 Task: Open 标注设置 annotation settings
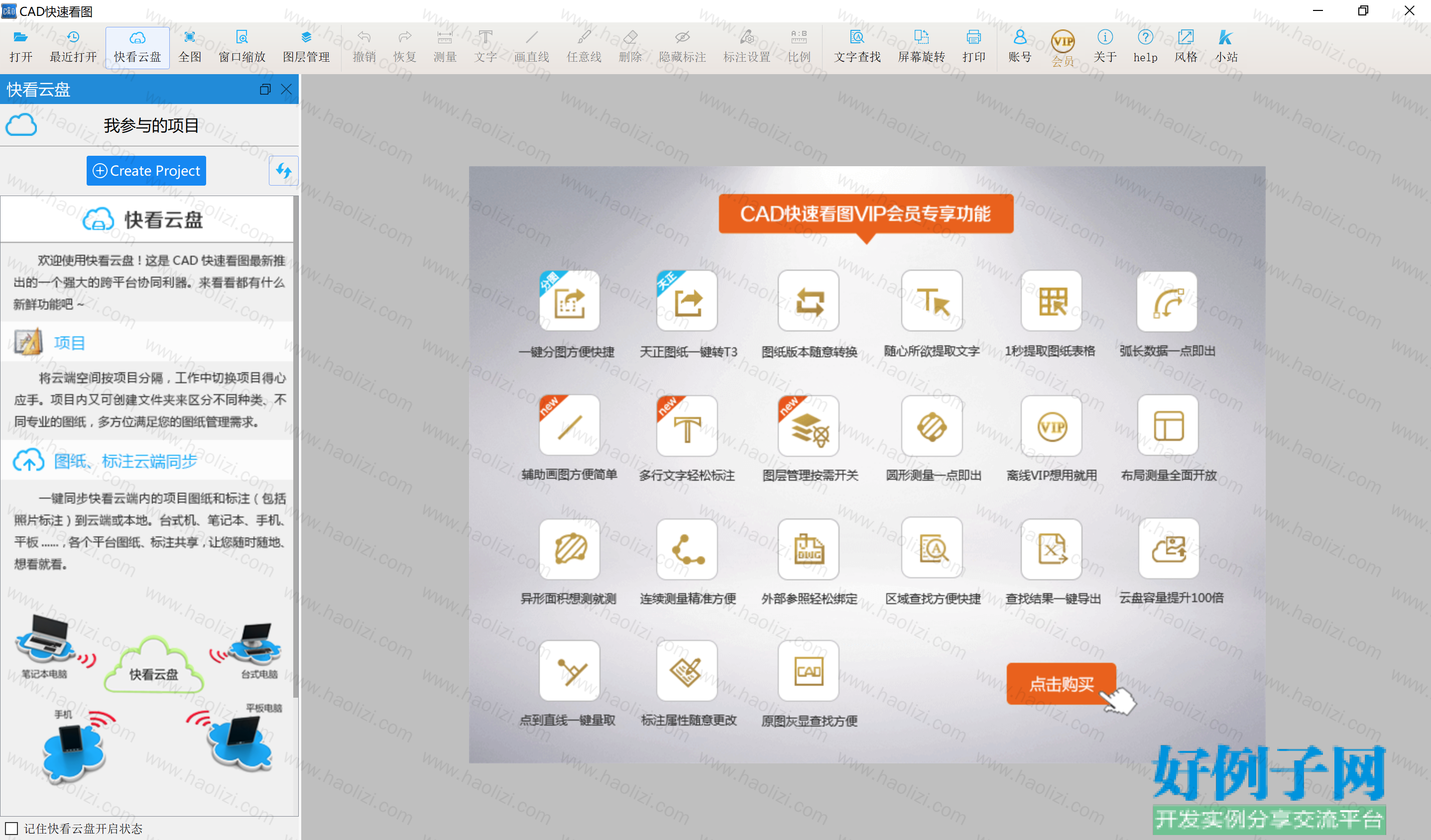point(747,47)
